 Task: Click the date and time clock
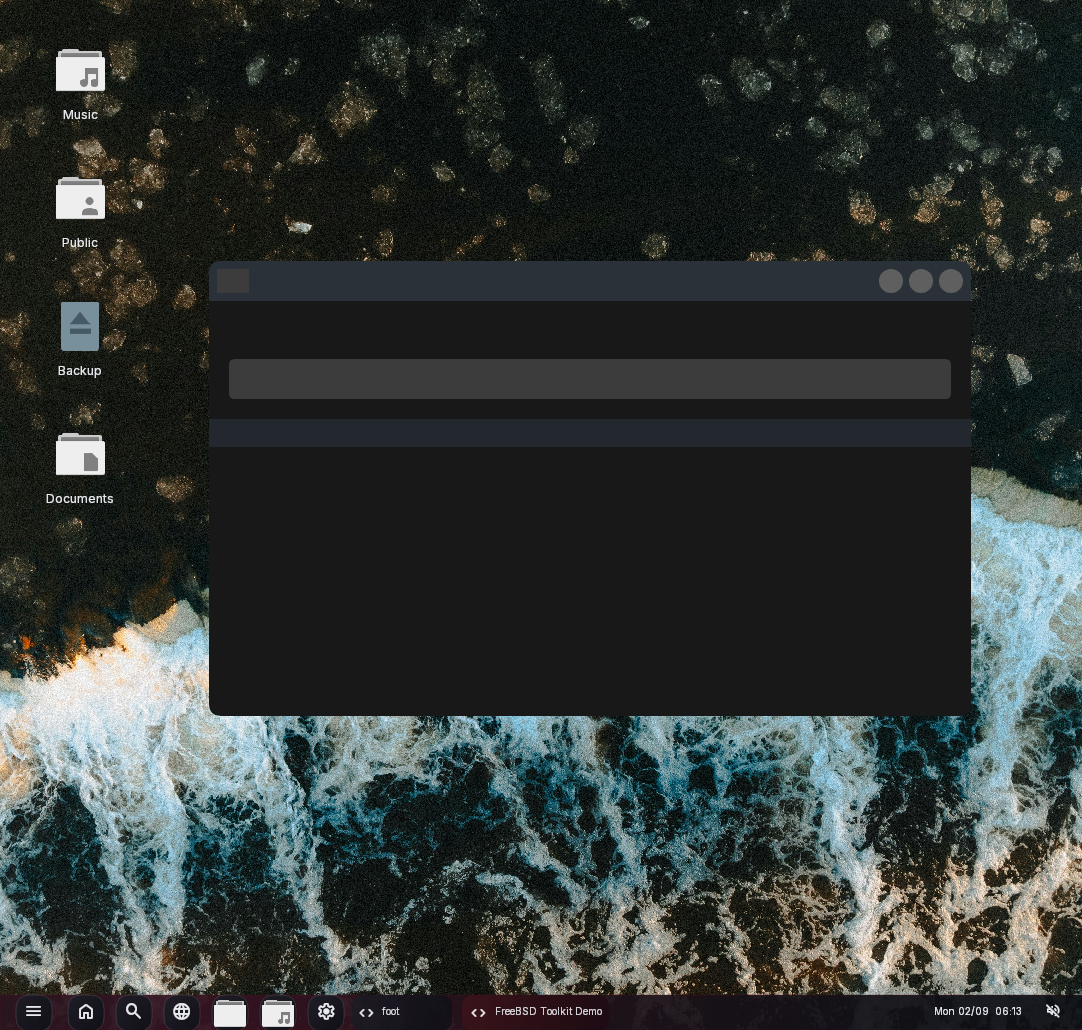977,1012
